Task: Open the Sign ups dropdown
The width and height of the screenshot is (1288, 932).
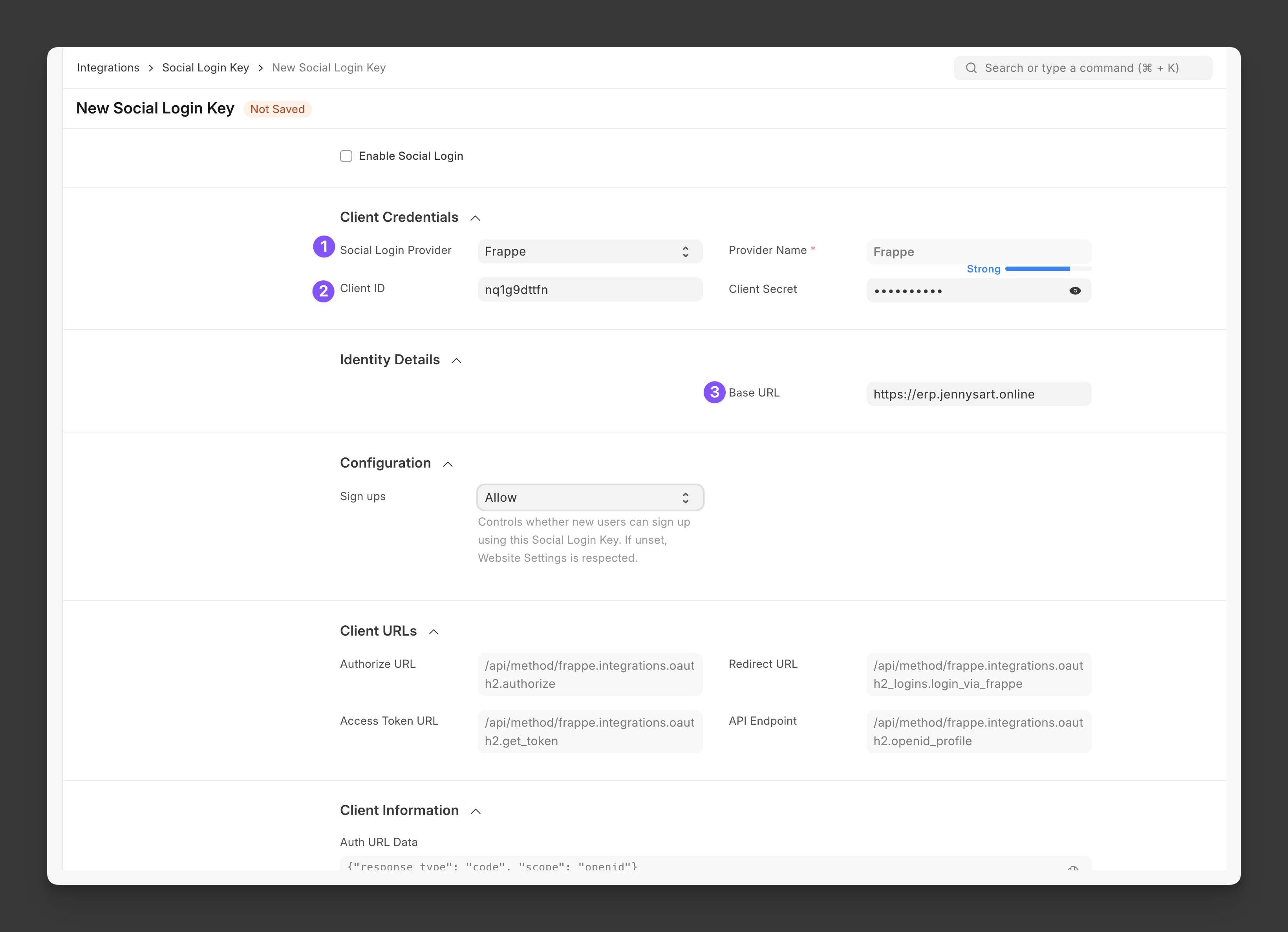Action: (x=590, y=497)
